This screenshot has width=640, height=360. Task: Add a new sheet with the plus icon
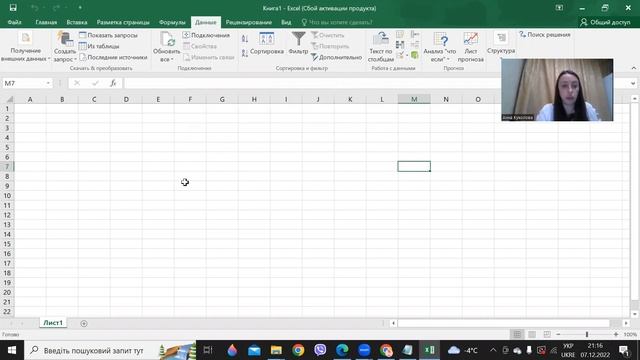coord(84,323)
